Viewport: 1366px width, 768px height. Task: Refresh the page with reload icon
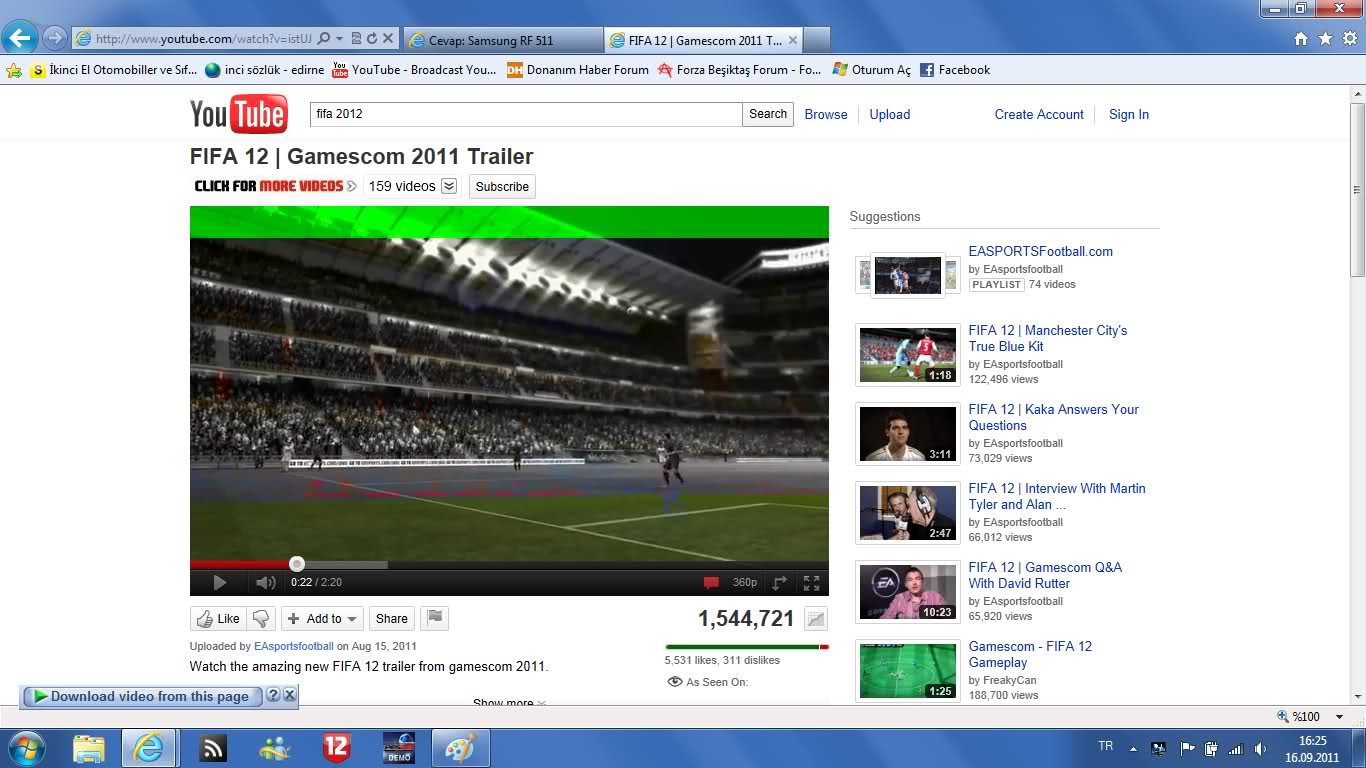pyautogui.click(x=372, y=39)
